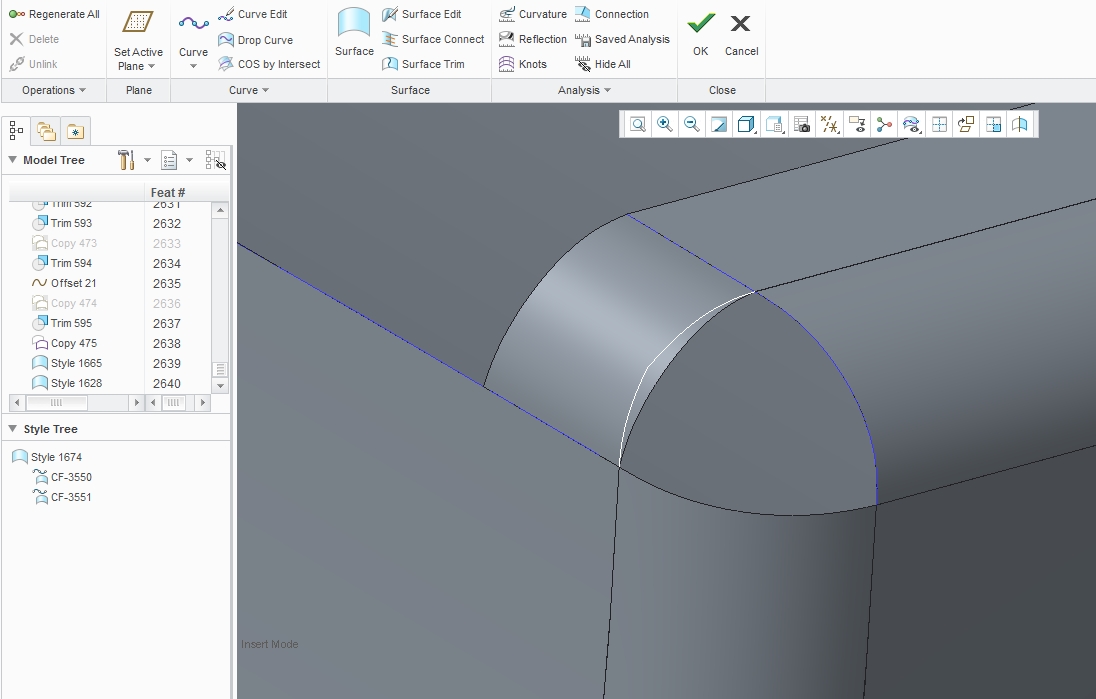Select Copy 475 in model tree
This screenshot has height=699, width=1096.
click(x=64, y=343)
